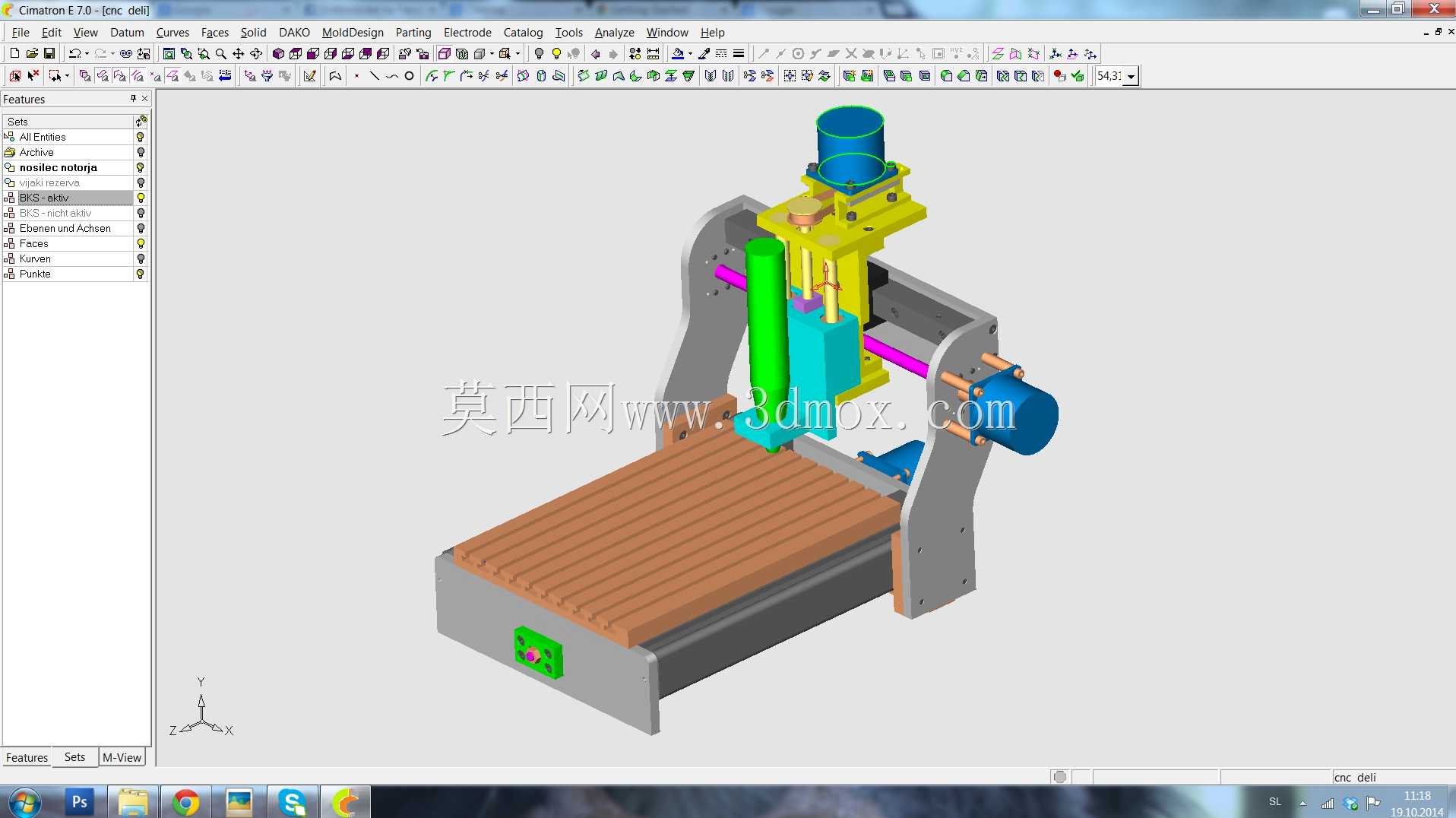Save the document with the floppy disk icon
The image size is (1456, 818).
click(49, 53)
